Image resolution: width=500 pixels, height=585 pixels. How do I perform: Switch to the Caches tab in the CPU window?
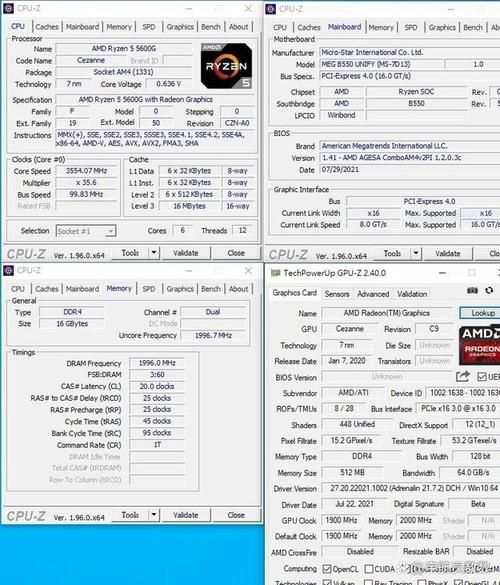pos(47,27)
